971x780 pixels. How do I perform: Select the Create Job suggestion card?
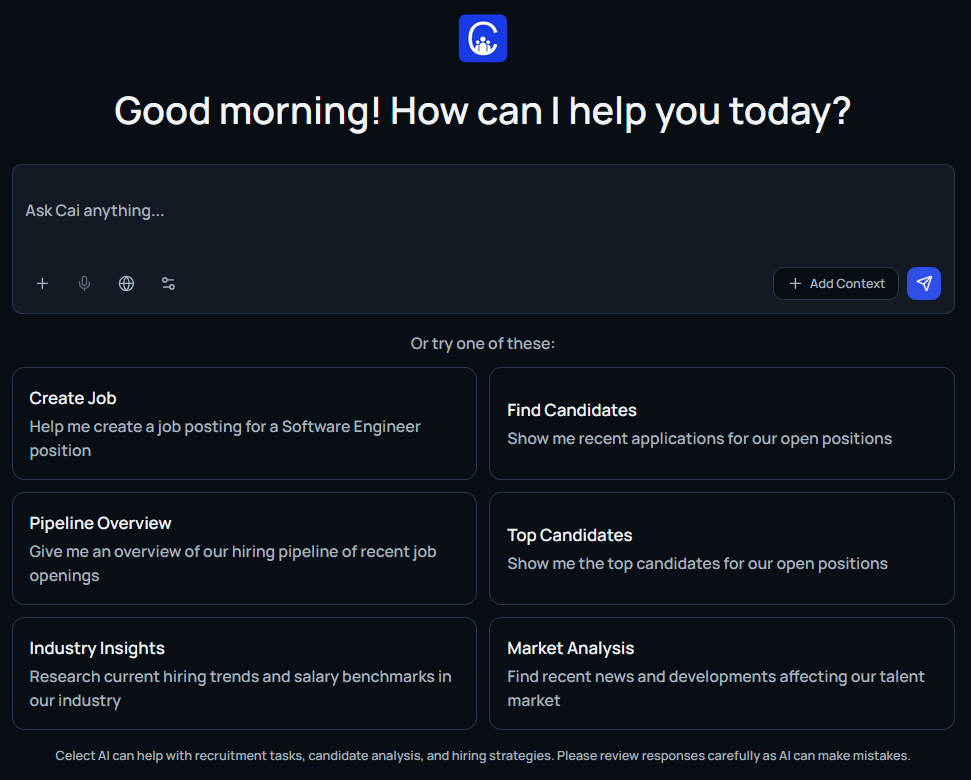[244, 423]
